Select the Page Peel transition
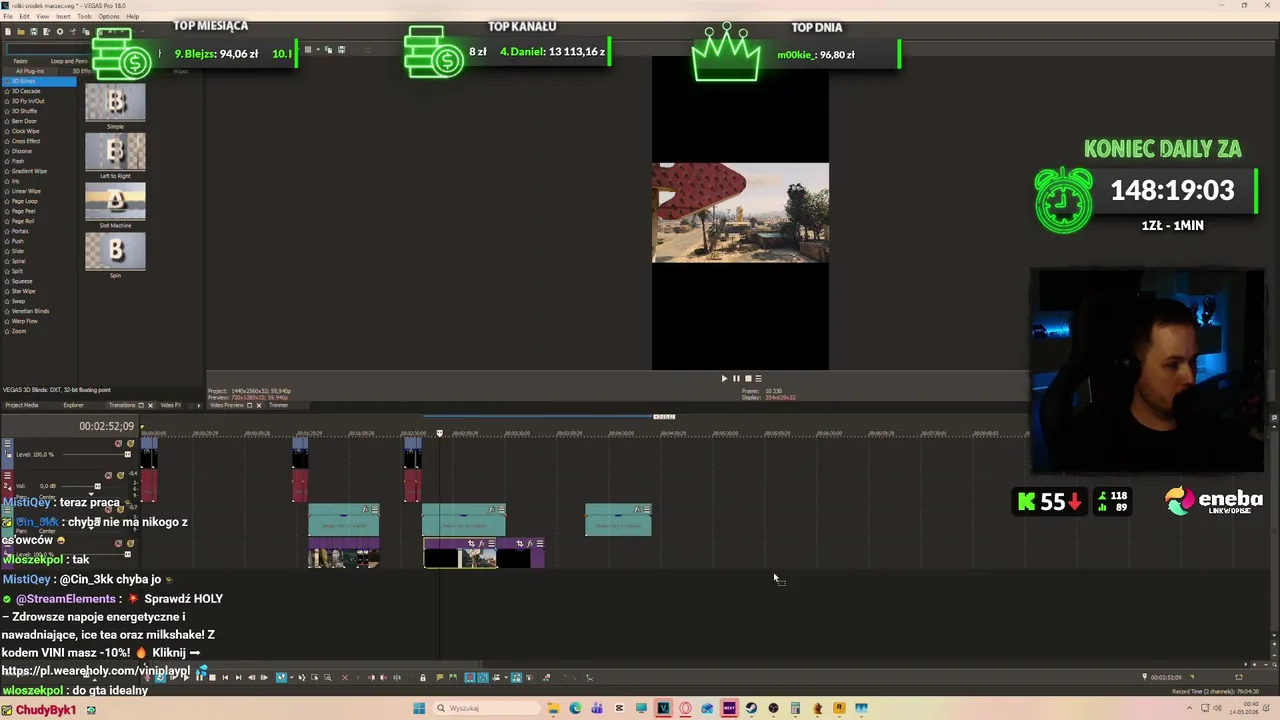1280x720 pixels. (x=23, y=211)
